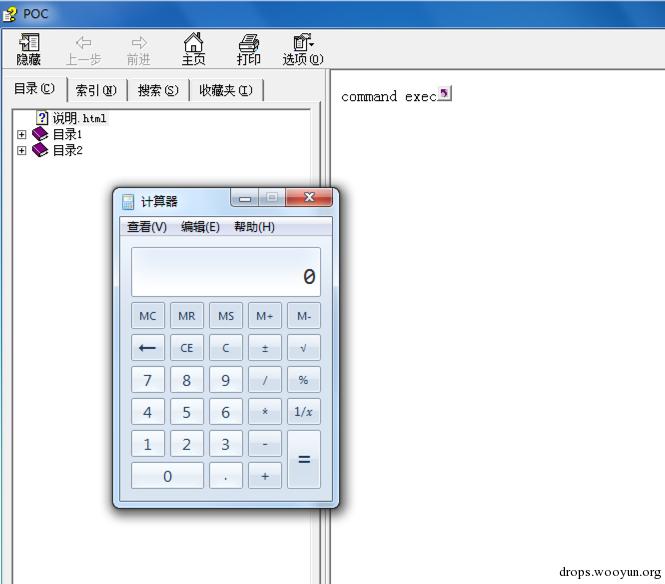This screenshot has height=584, width=665.
Task: Click the C clear key
Action: (226, 348)
